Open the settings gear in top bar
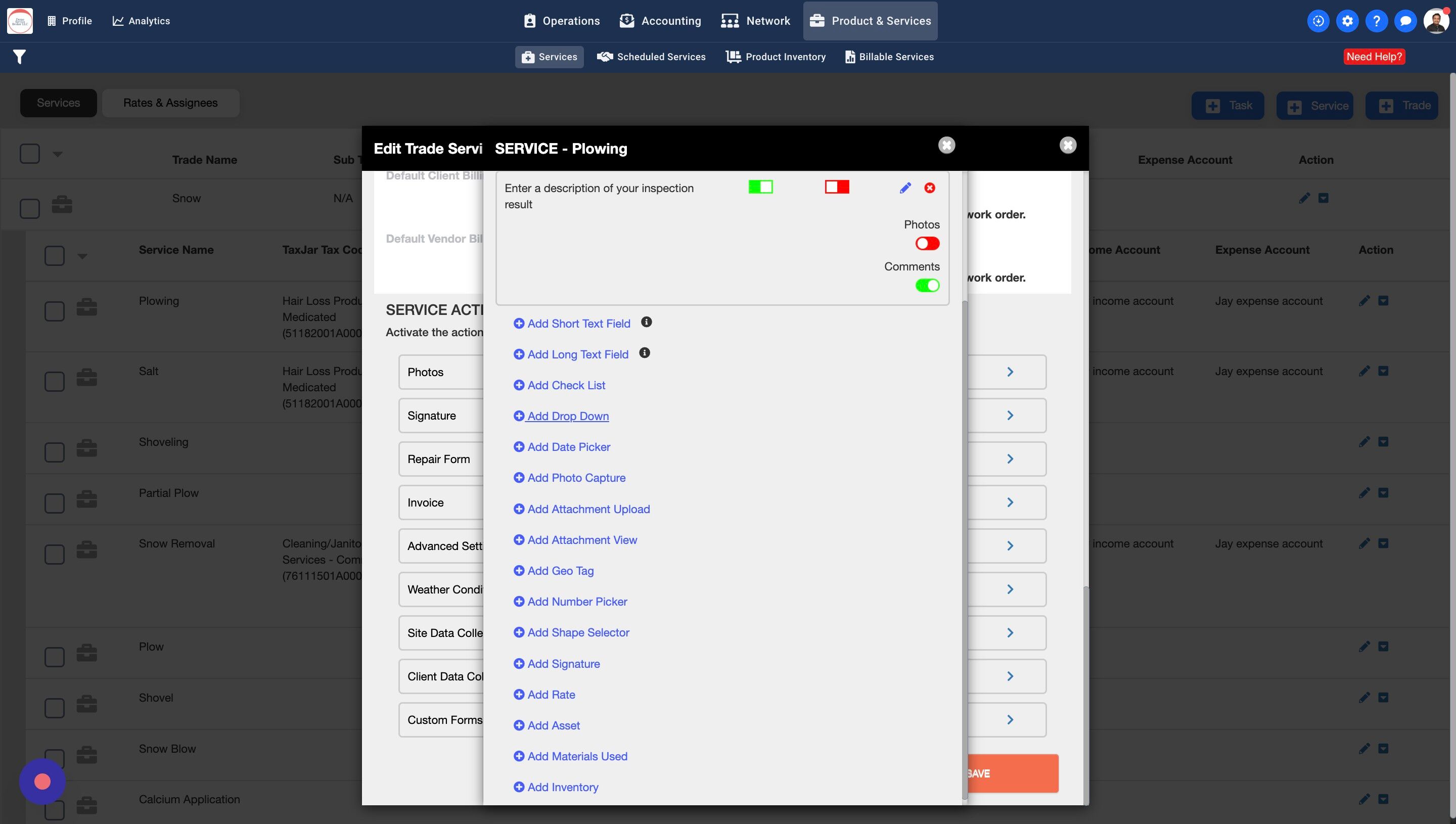This screenshot has width=1456, height=824. click(1347, 21)
